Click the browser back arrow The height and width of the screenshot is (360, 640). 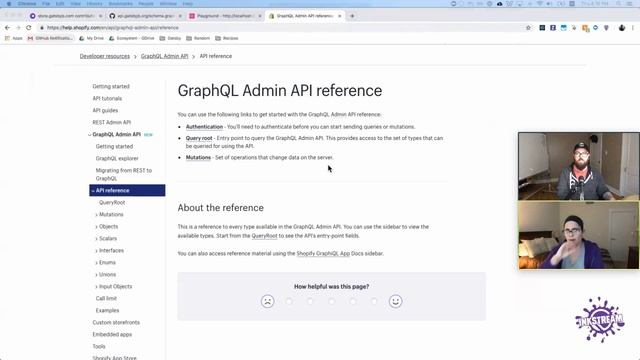tap(7, 28)
